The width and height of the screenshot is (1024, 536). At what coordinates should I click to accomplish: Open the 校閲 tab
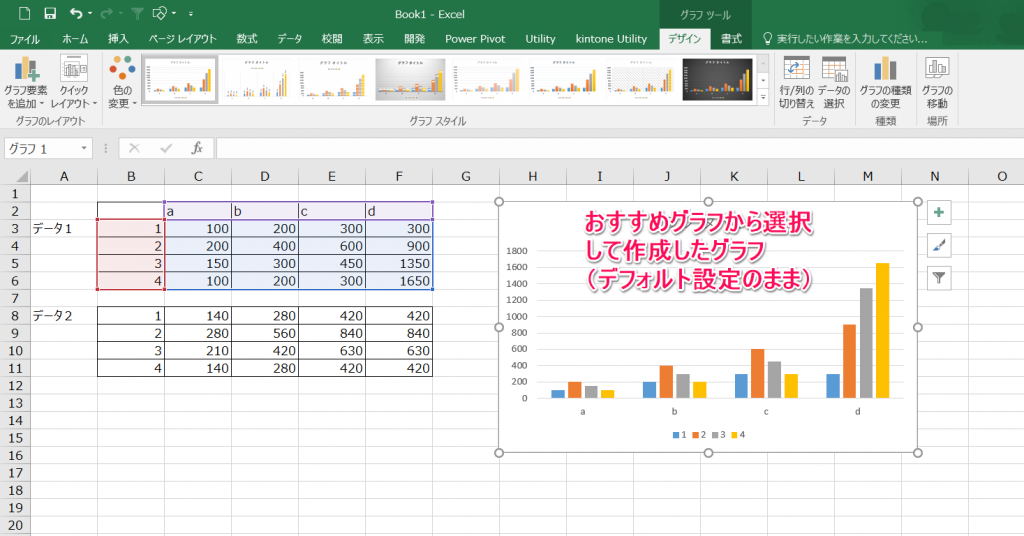point(332,39)
